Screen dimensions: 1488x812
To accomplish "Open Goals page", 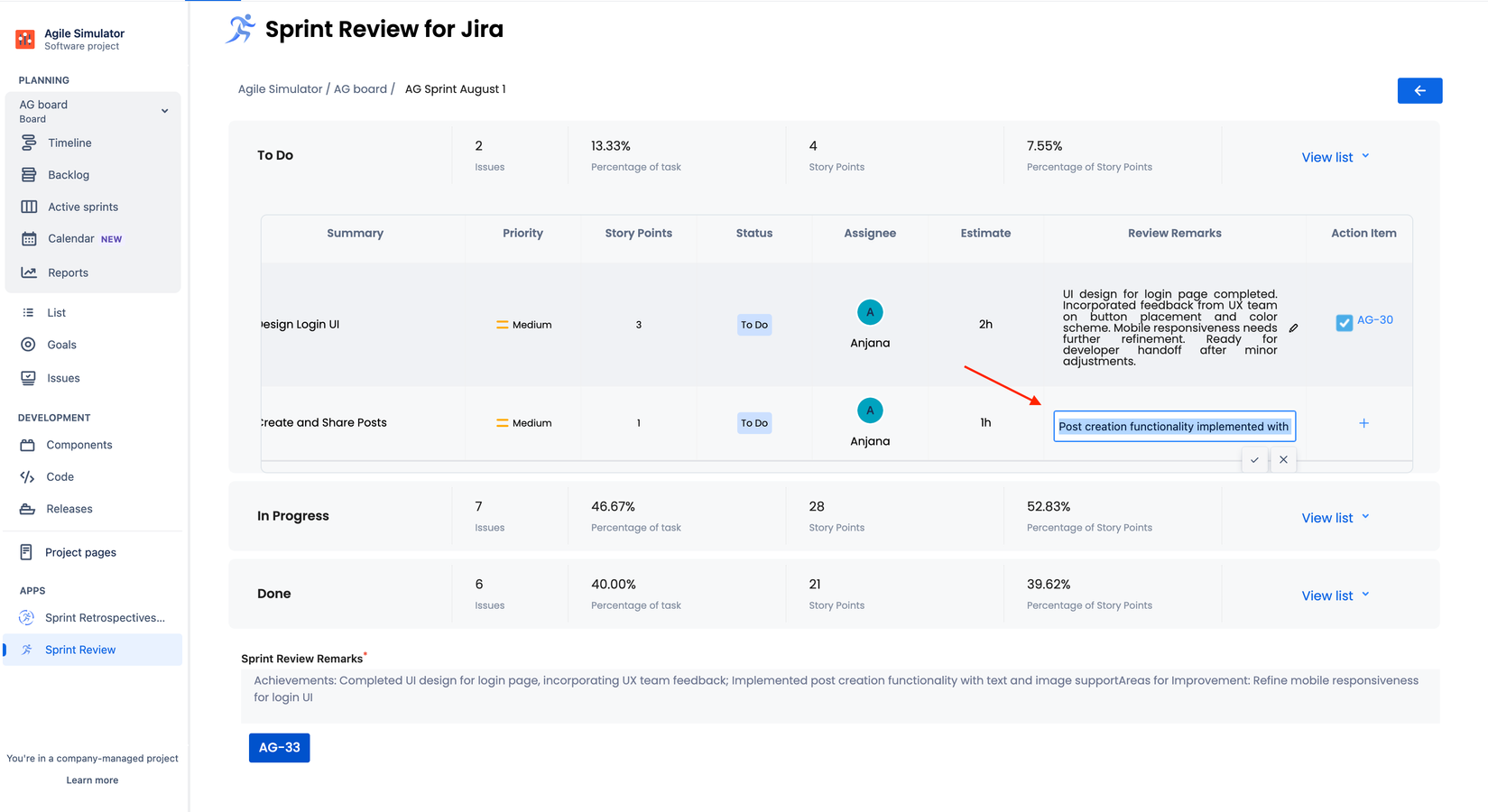I will [x=61, y=345].
